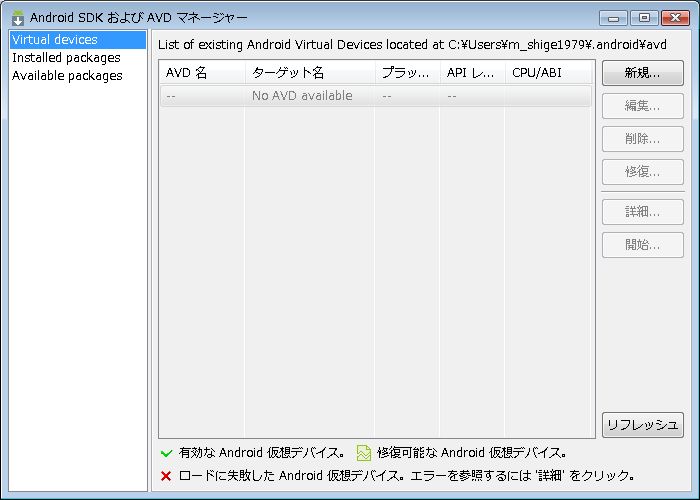
Task: Click the red X failed-load icon
Action: pos(166,476)
